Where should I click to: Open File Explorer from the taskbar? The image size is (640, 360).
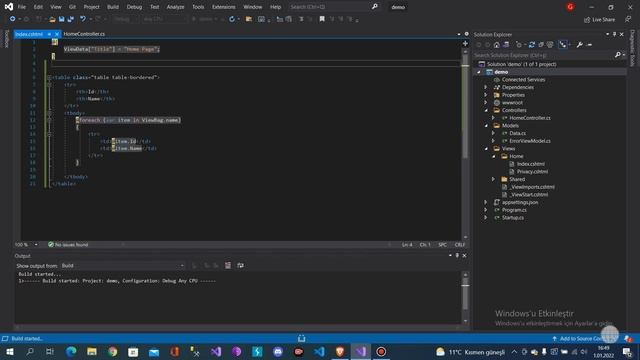[92, 352]
